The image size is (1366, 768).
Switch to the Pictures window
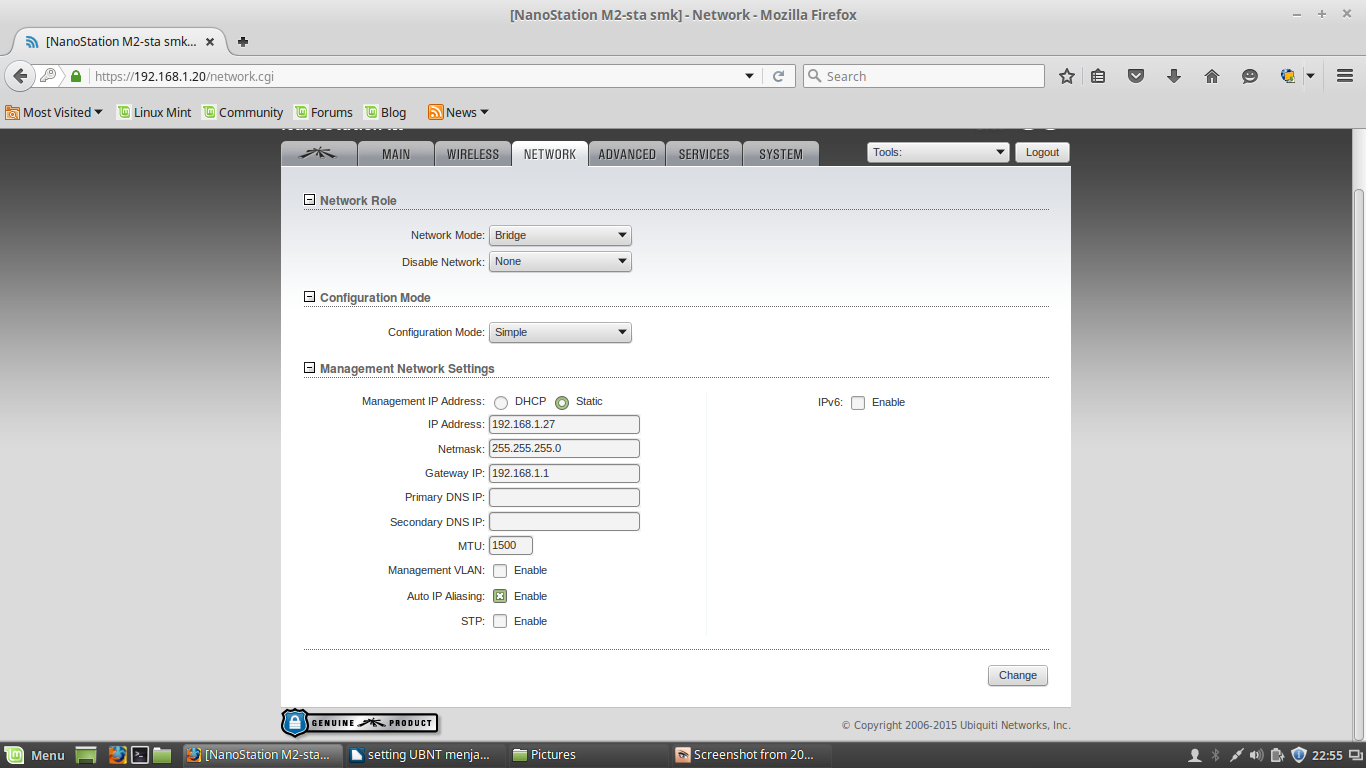[x=588, y=755]
